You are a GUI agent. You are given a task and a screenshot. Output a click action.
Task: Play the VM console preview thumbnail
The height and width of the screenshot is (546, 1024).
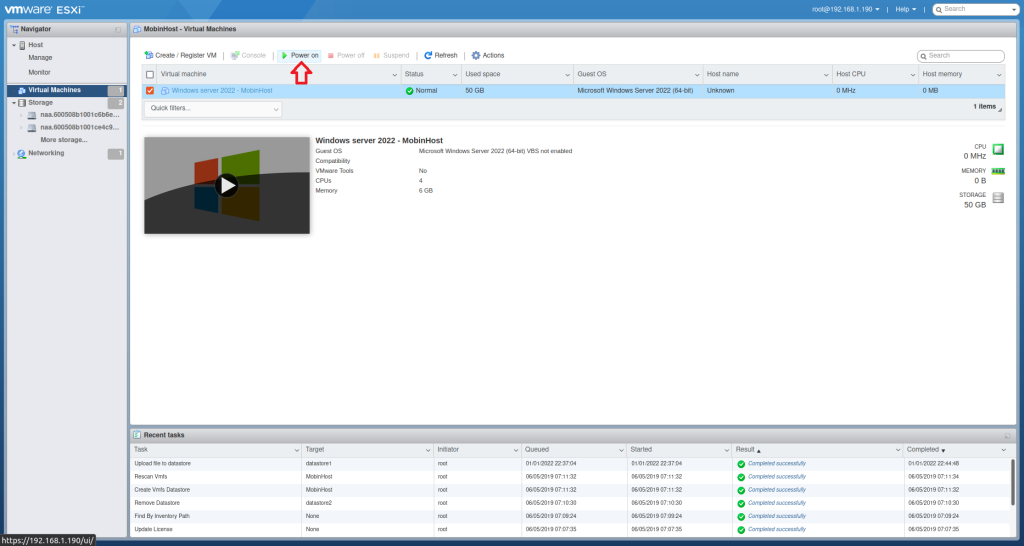[227, 185]
